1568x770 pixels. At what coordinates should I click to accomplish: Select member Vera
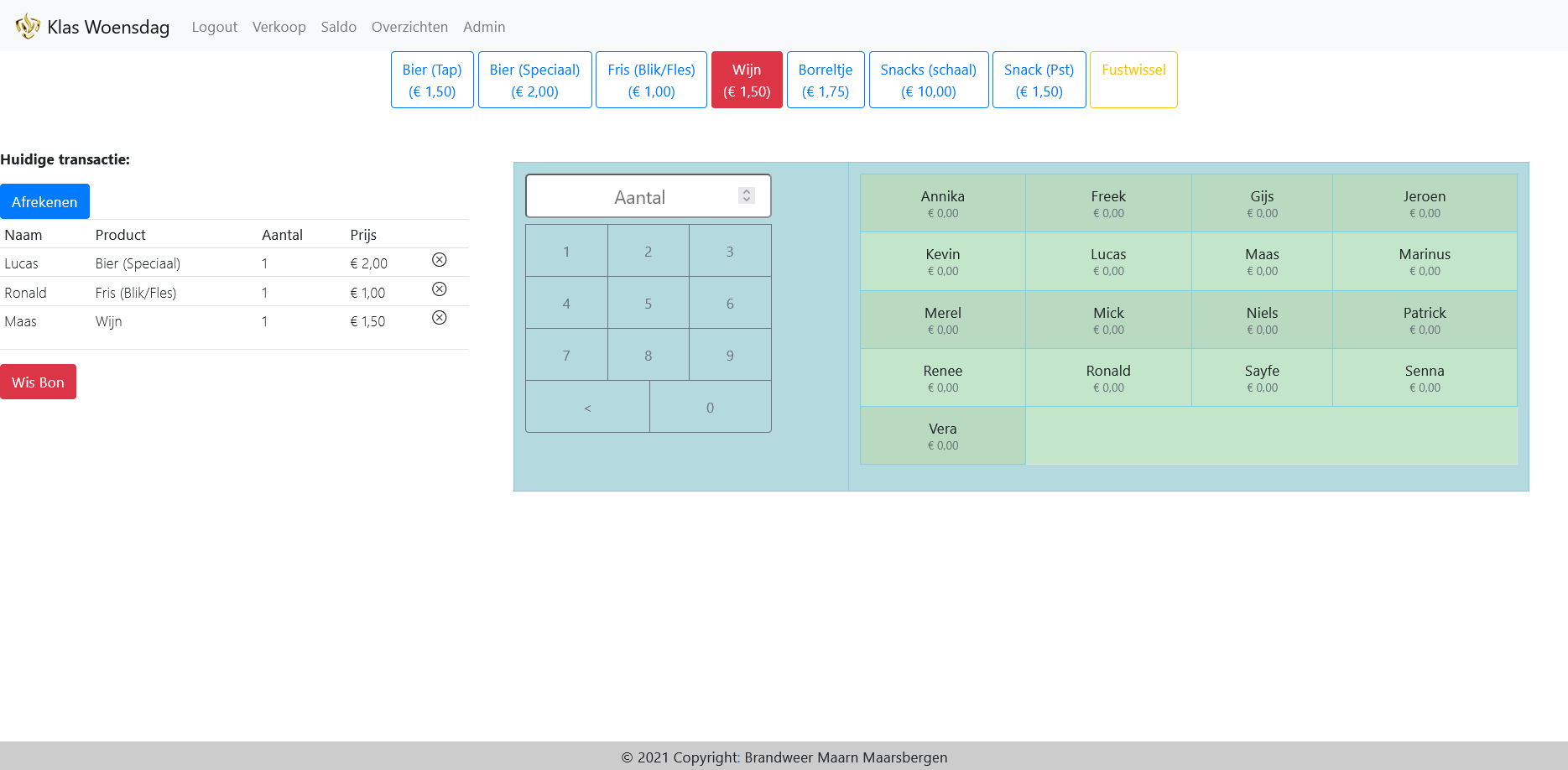click(x=942, y=435)
